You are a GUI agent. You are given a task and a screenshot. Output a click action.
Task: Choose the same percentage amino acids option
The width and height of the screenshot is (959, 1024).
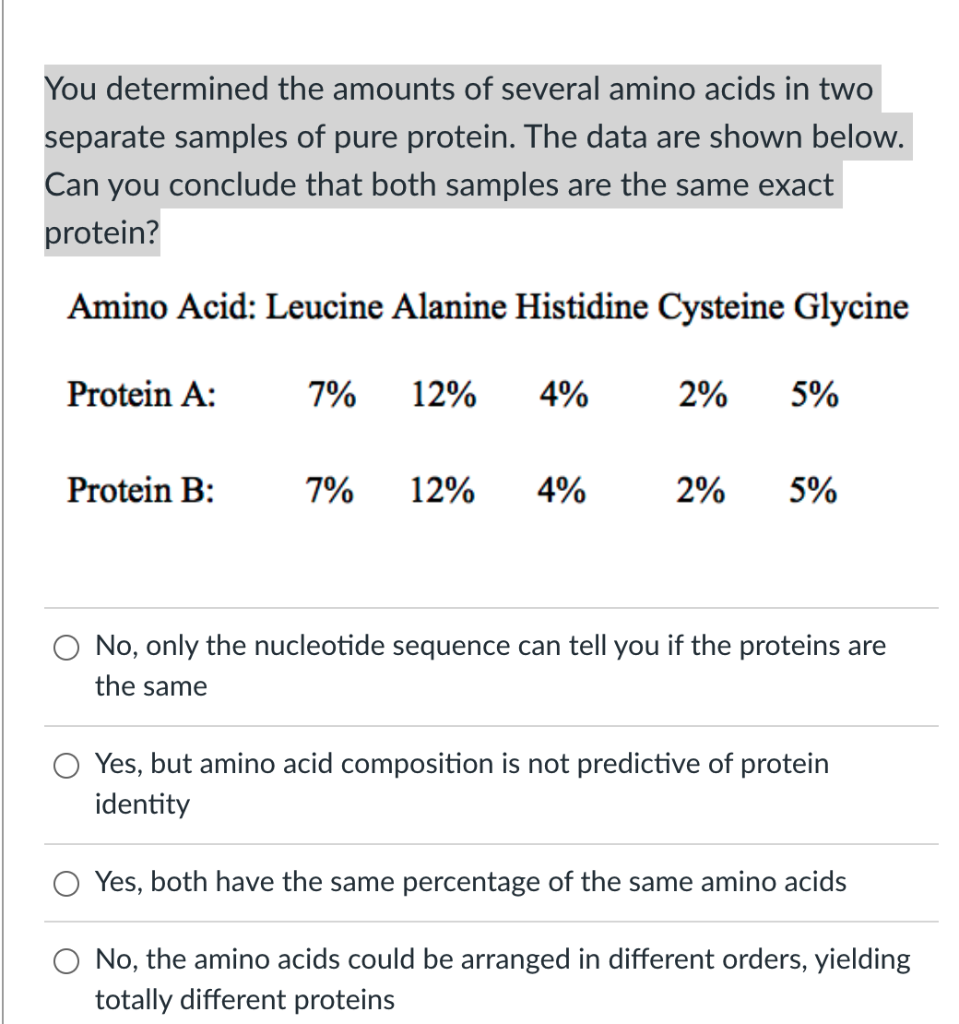(x=66, y=884)
